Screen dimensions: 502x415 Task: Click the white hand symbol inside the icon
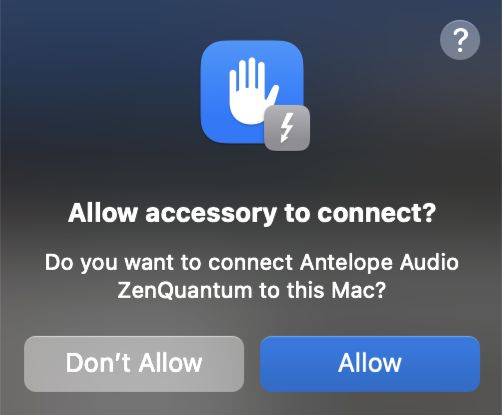253,91
